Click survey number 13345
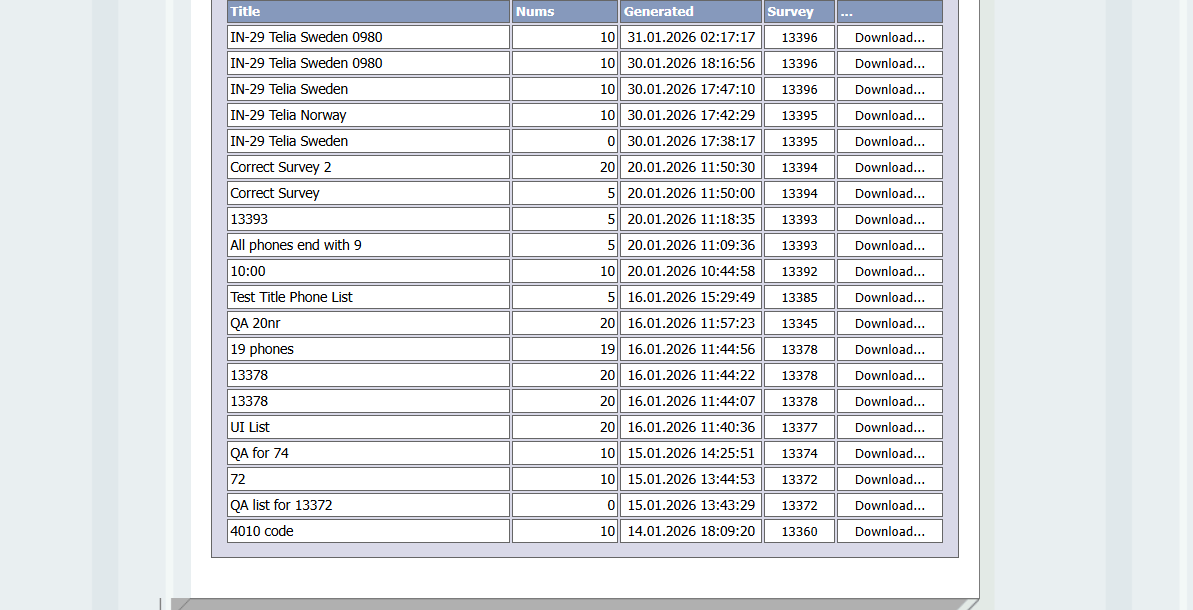 click(799, 323)
